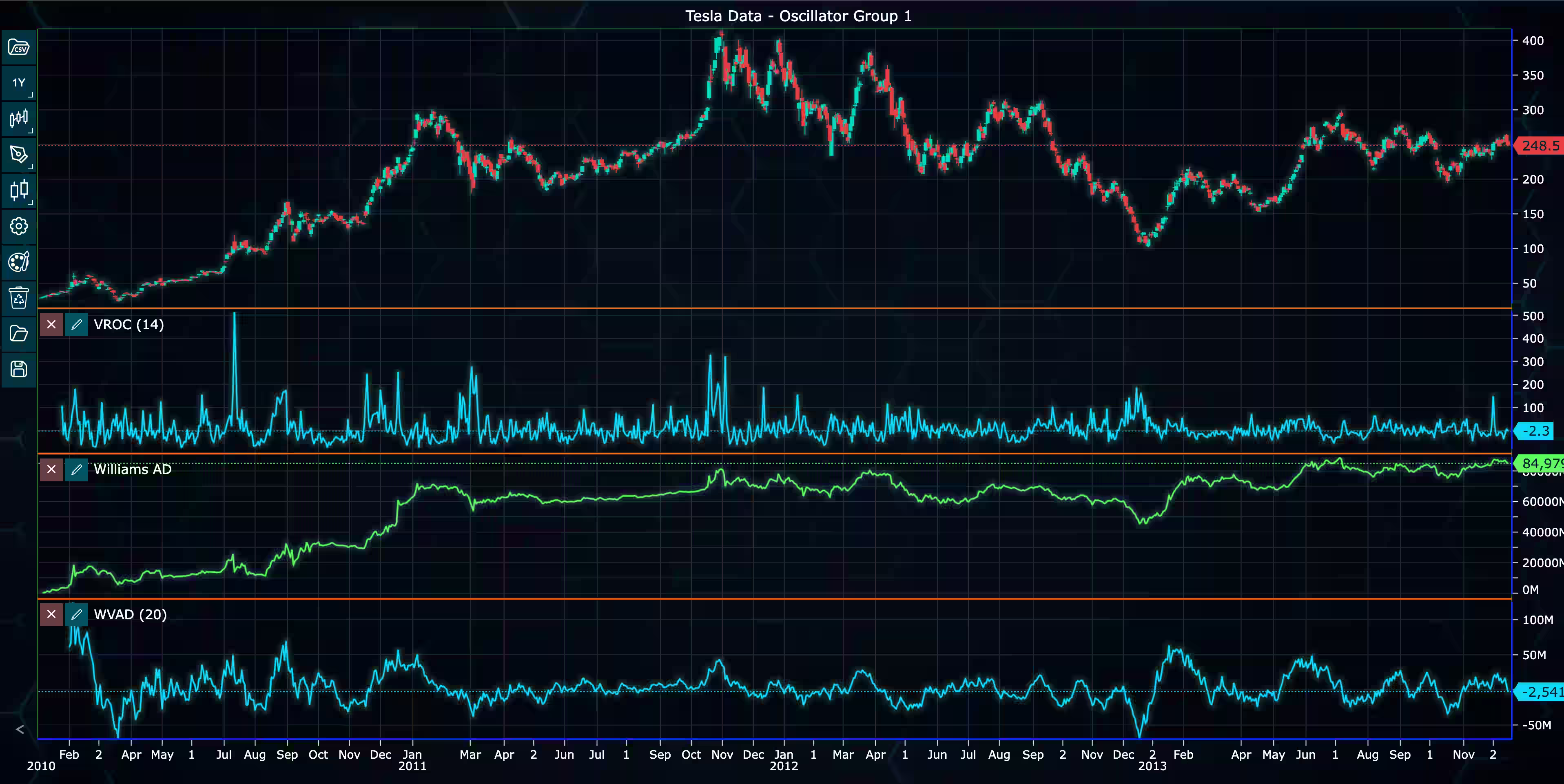Click the -50M tick on WVAD axis
Viewport: 1564px width, 784px height.
click(x=1536, y=725)
